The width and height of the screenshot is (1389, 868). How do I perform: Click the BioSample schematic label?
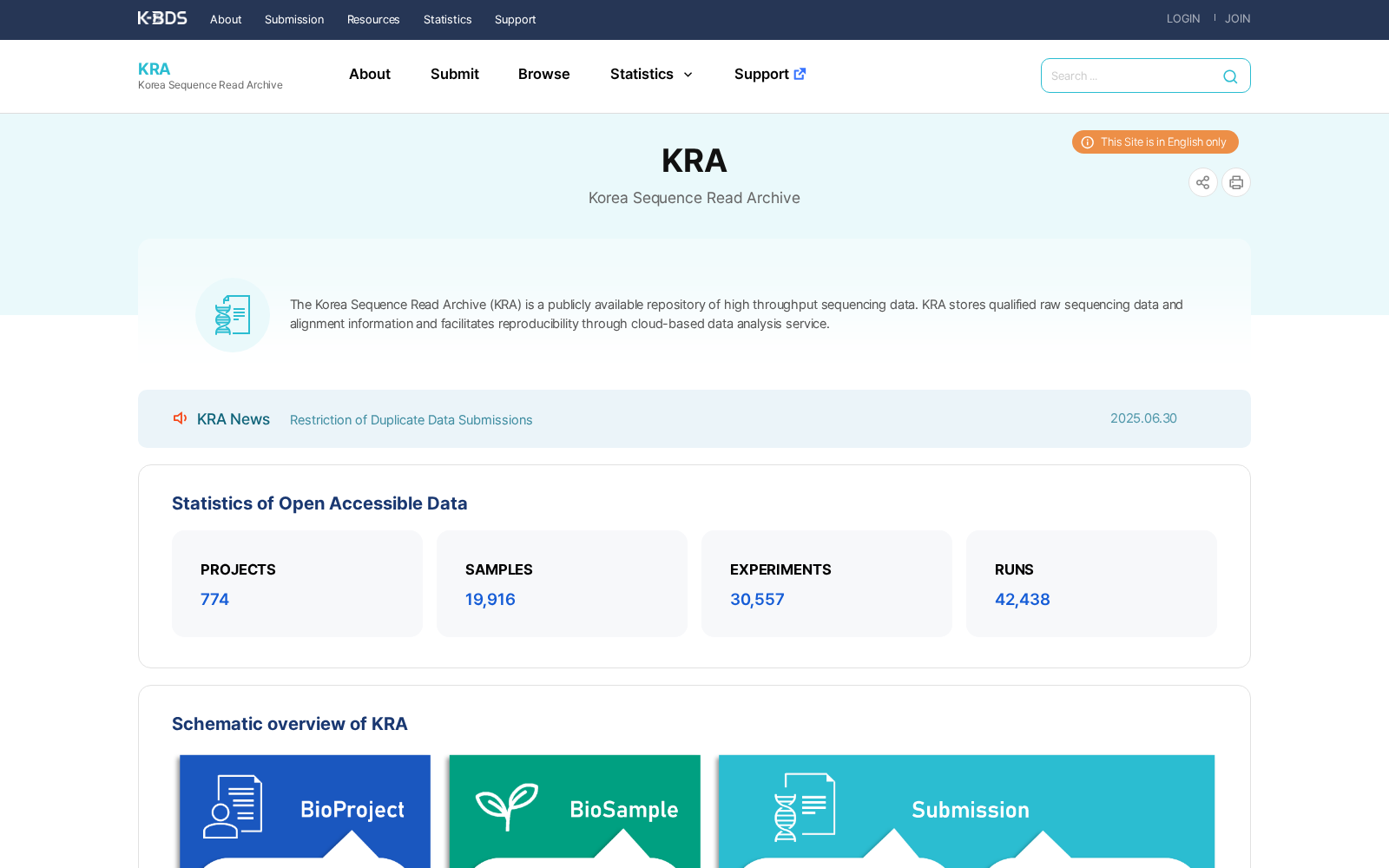pyautogui.click(x=624, y=810)
